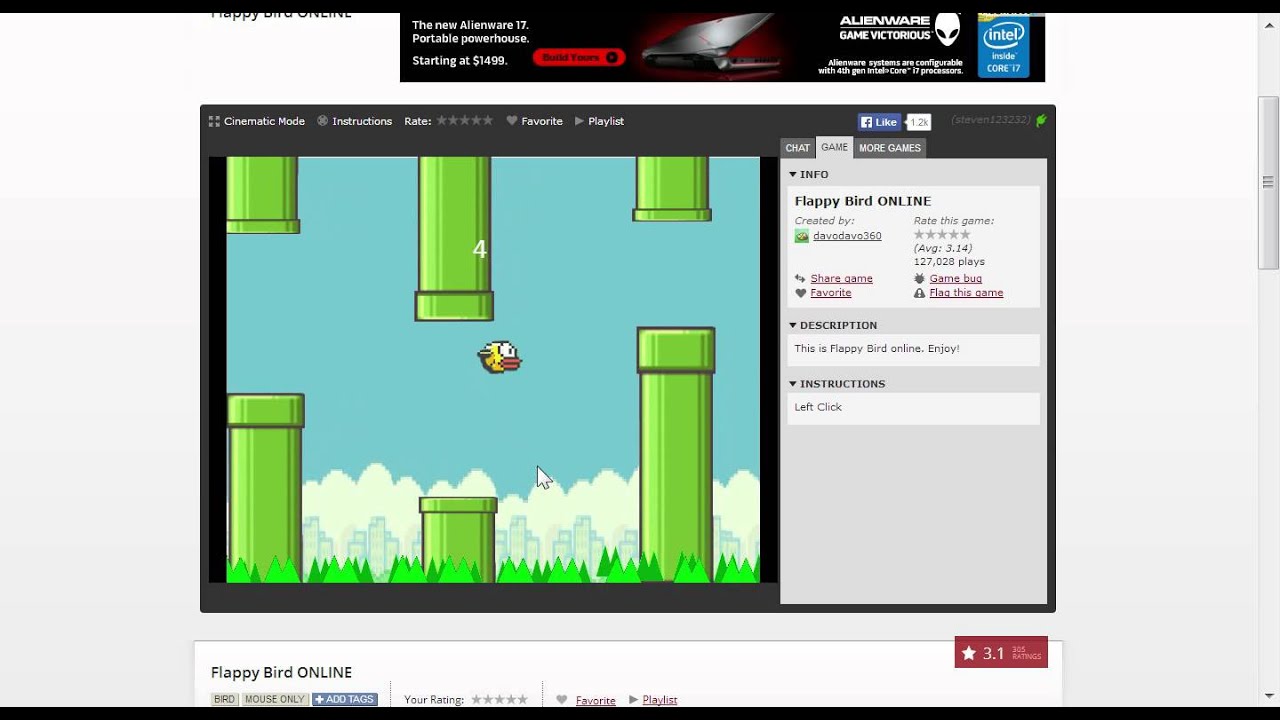
Task: Click the heart icon beside toolbar Favorite
Action: pos(512,121)
